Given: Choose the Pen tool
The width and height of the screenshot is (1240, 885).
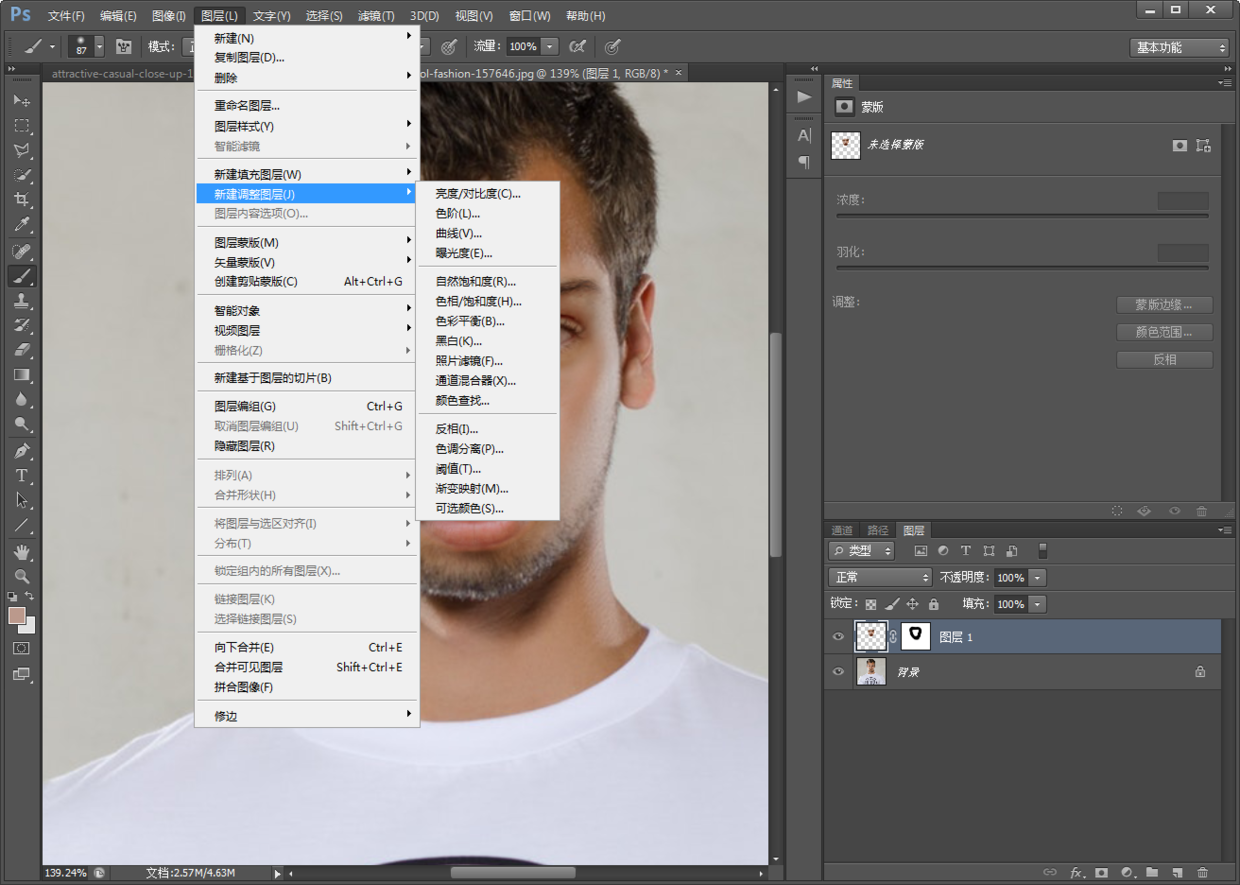Looking at the screenshot, I should click(22, 451).
